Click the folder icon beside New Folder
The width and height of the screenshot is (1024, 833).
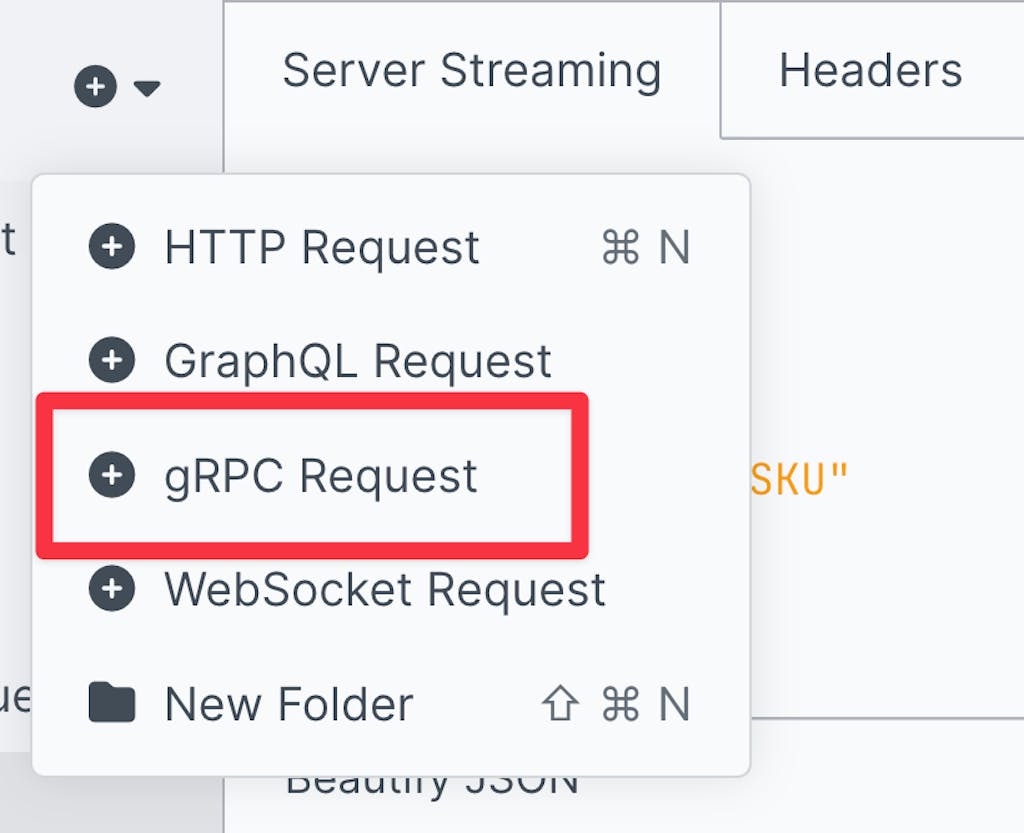point(112,703)
